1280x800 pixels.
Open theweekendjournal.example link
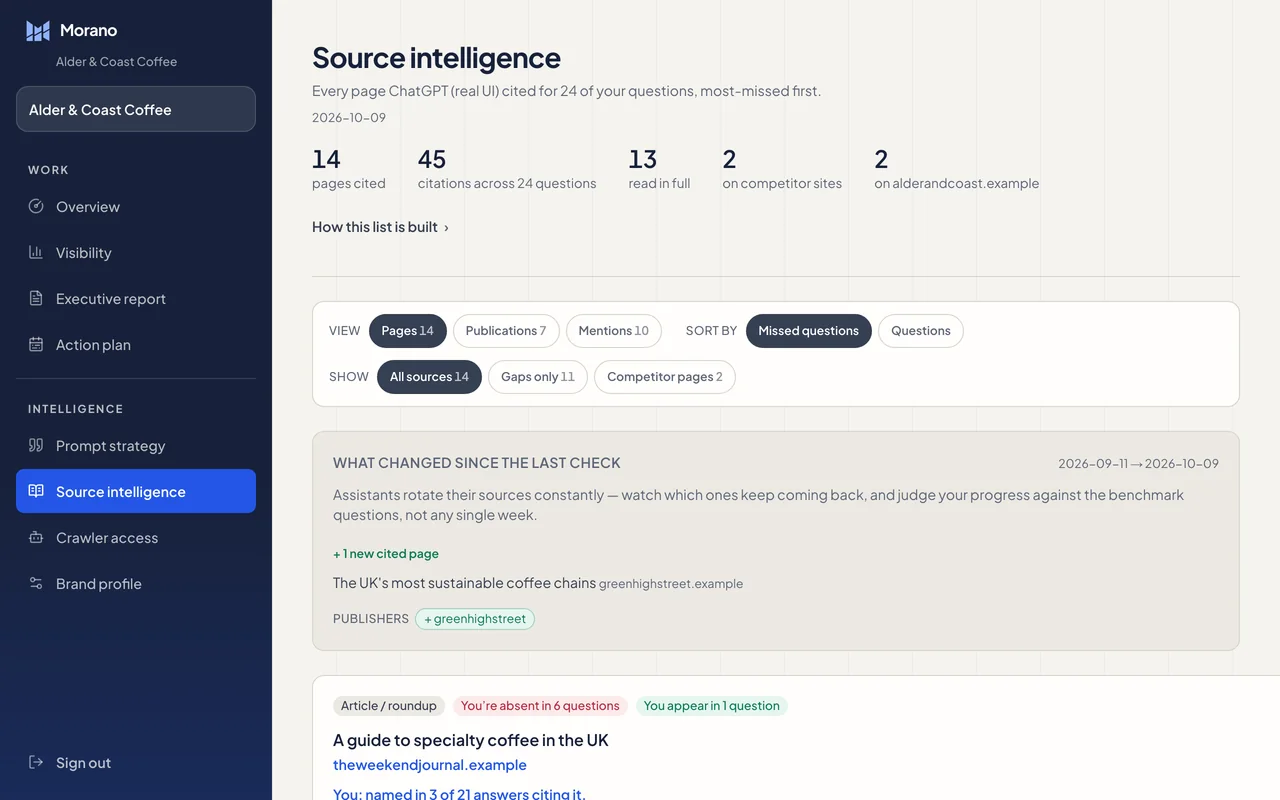point(430,765)
